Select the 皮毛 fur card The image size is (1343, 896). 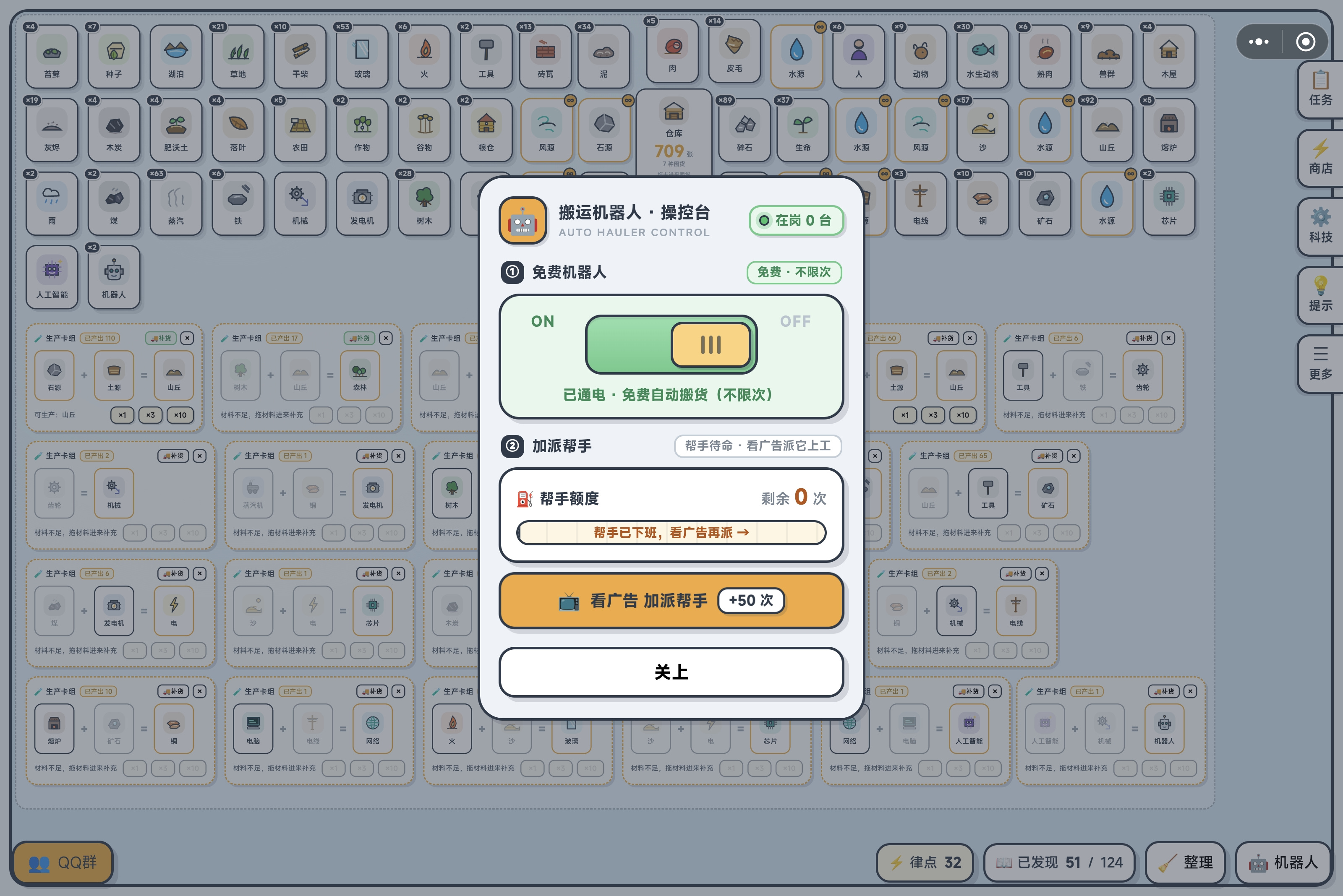[x=735, y=51]
